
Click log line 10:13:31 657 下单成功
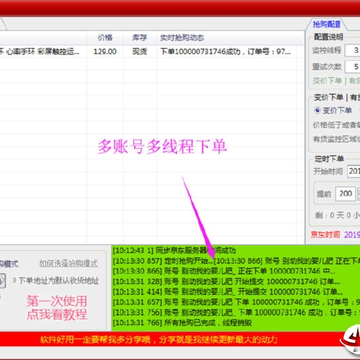[x=236, y=302]
